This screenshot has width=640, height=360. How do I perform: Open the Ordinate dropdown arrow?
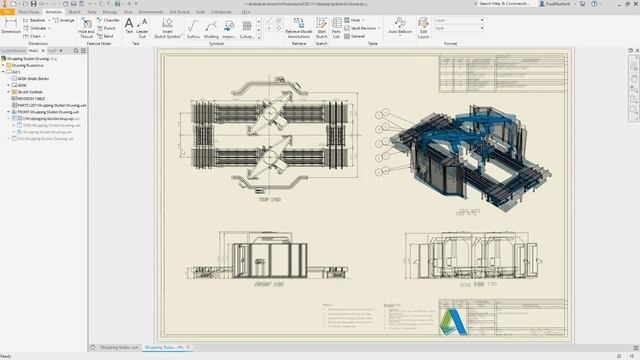(49, 29)
